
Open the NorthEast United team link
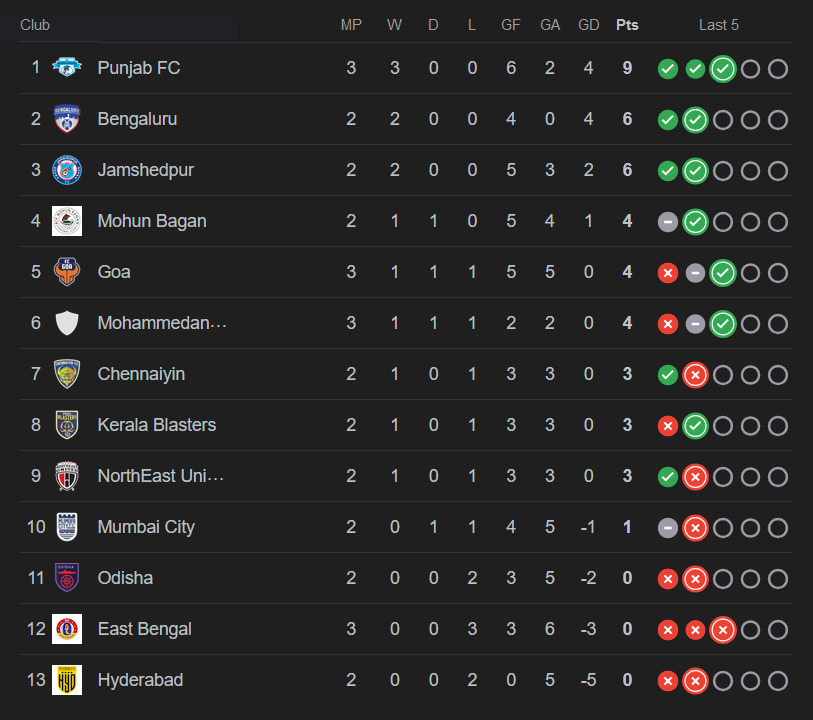[x=160, y=476]
